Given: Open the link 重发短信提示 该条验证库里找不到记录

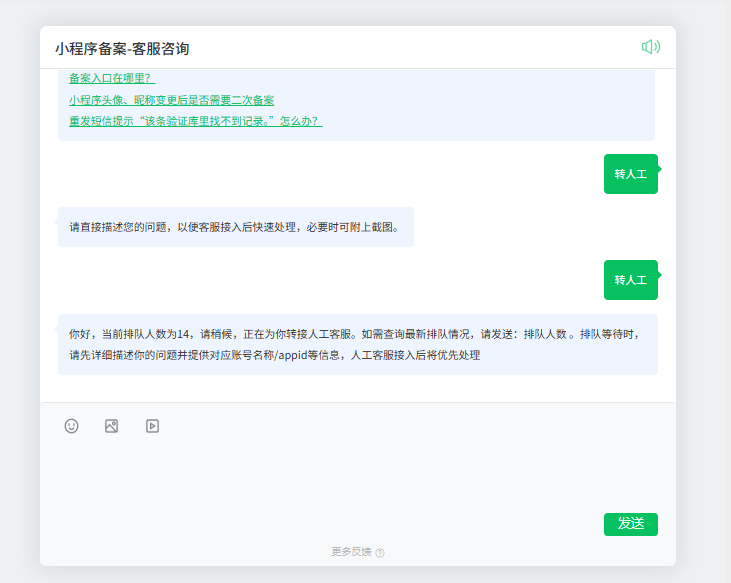Looking at the screenshot, I should click(x=195, y=121).
